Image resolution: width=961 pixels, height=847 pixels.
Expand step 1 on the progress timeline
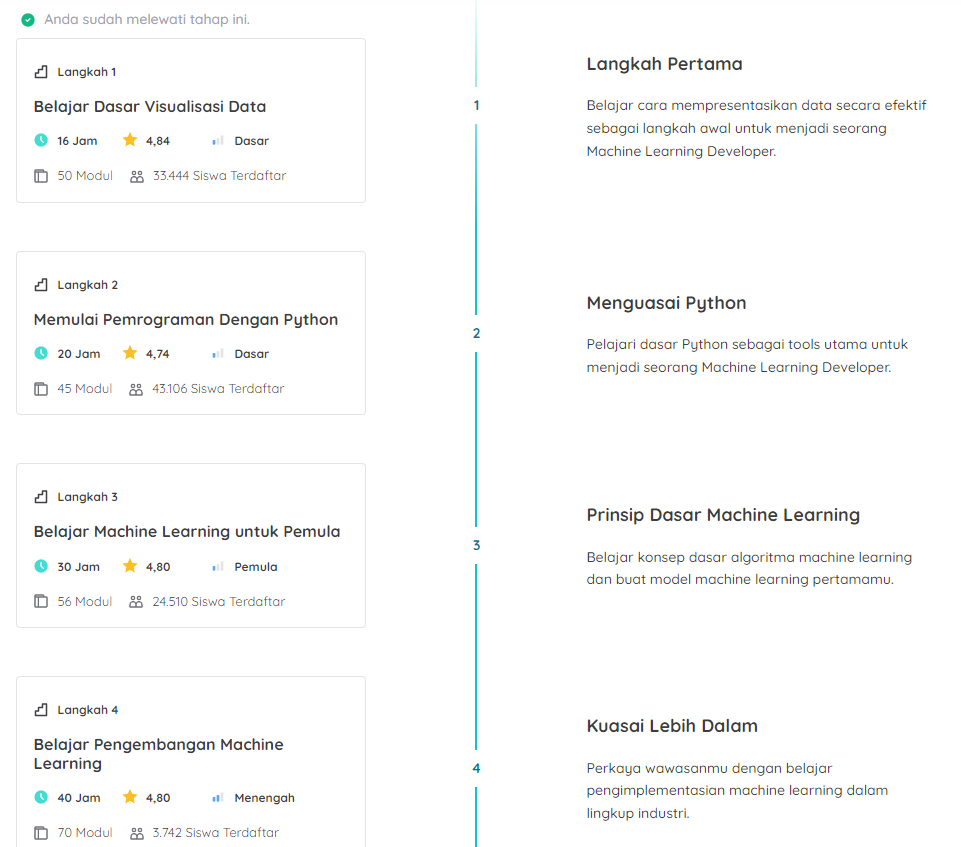[x=477, y=104]
